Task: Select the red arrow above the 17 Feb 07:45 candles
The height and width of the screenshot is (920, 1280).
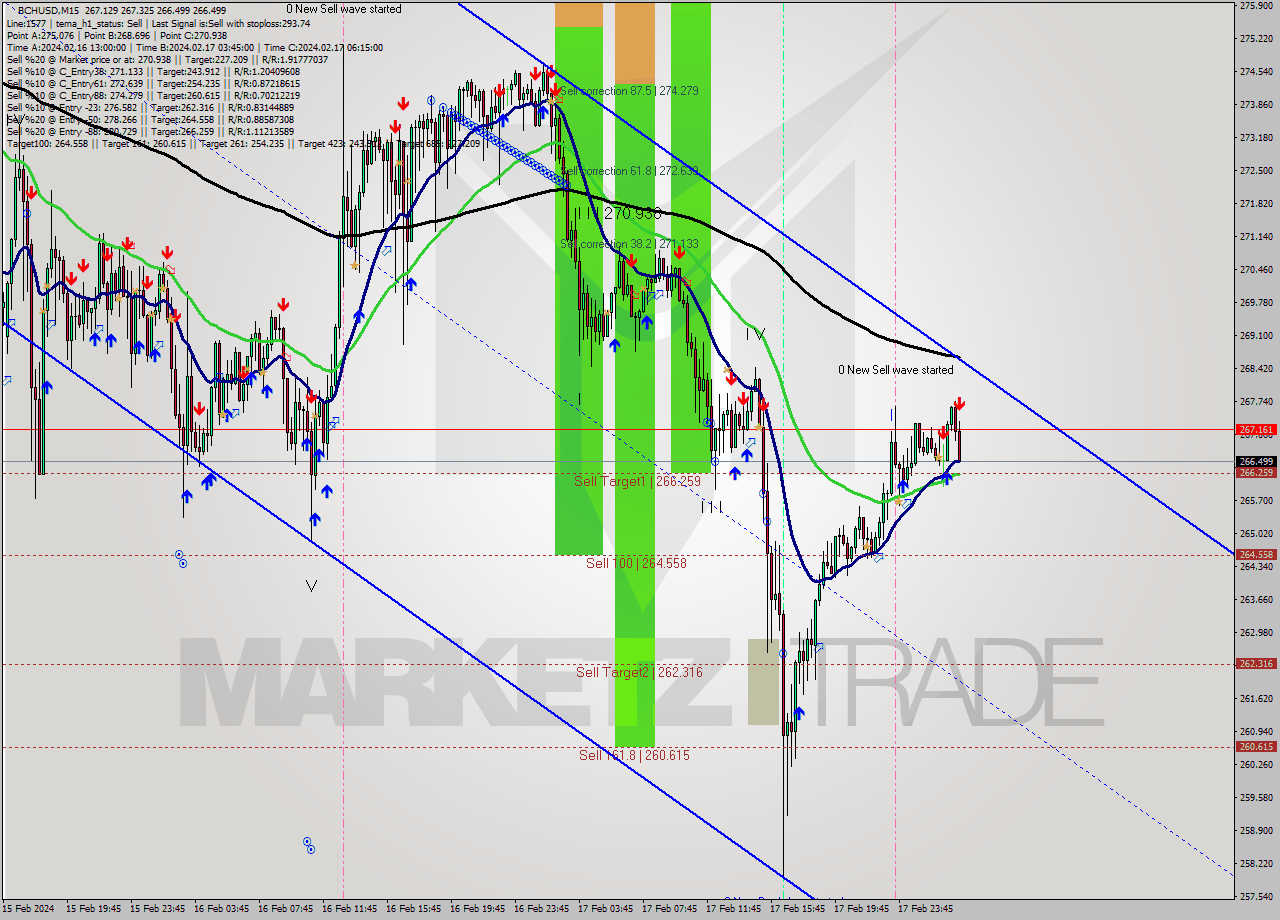Action: [679, 252]
